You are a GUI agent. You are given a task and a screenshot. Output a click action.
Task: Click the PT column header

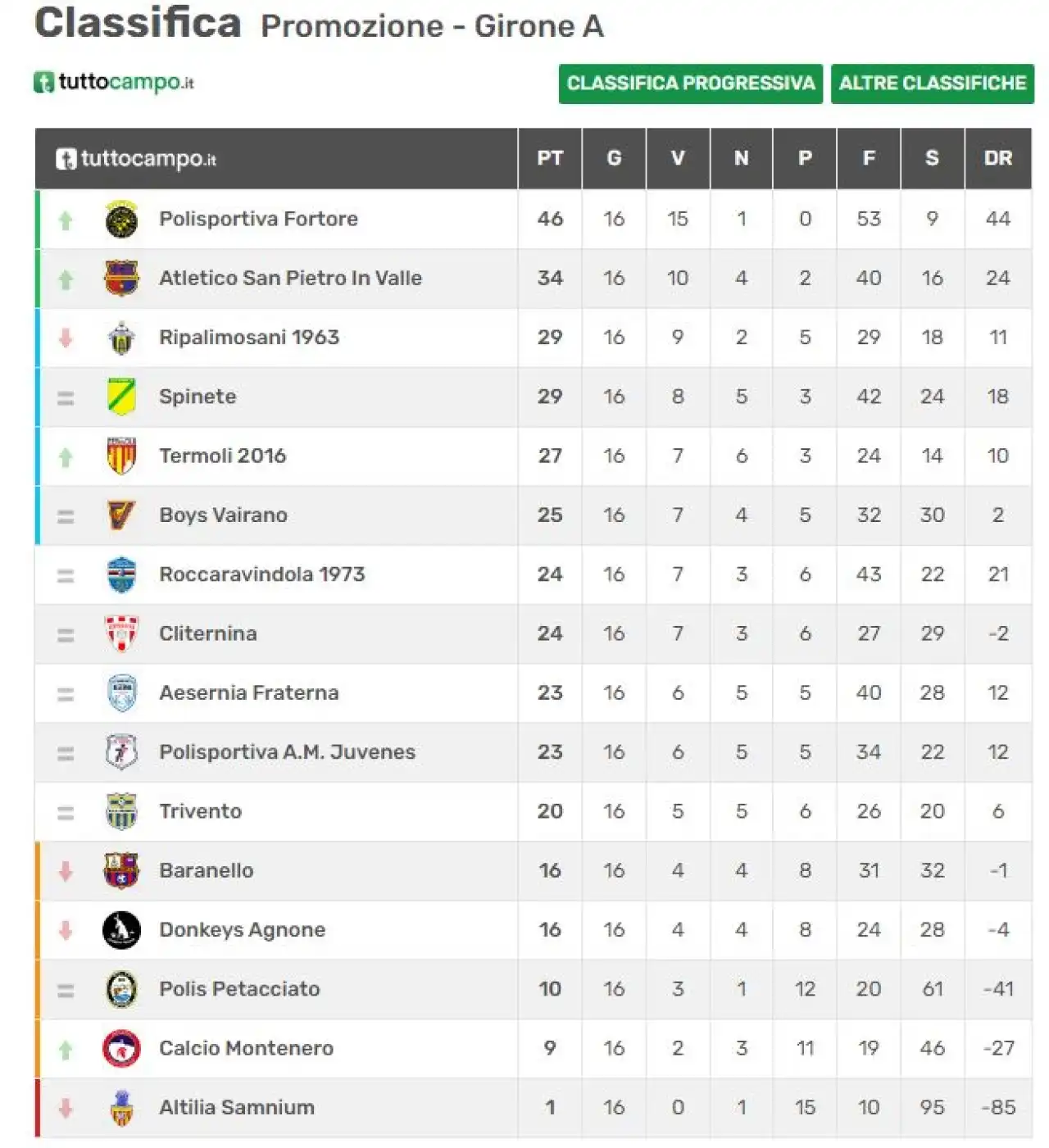(x=550, y=158)
